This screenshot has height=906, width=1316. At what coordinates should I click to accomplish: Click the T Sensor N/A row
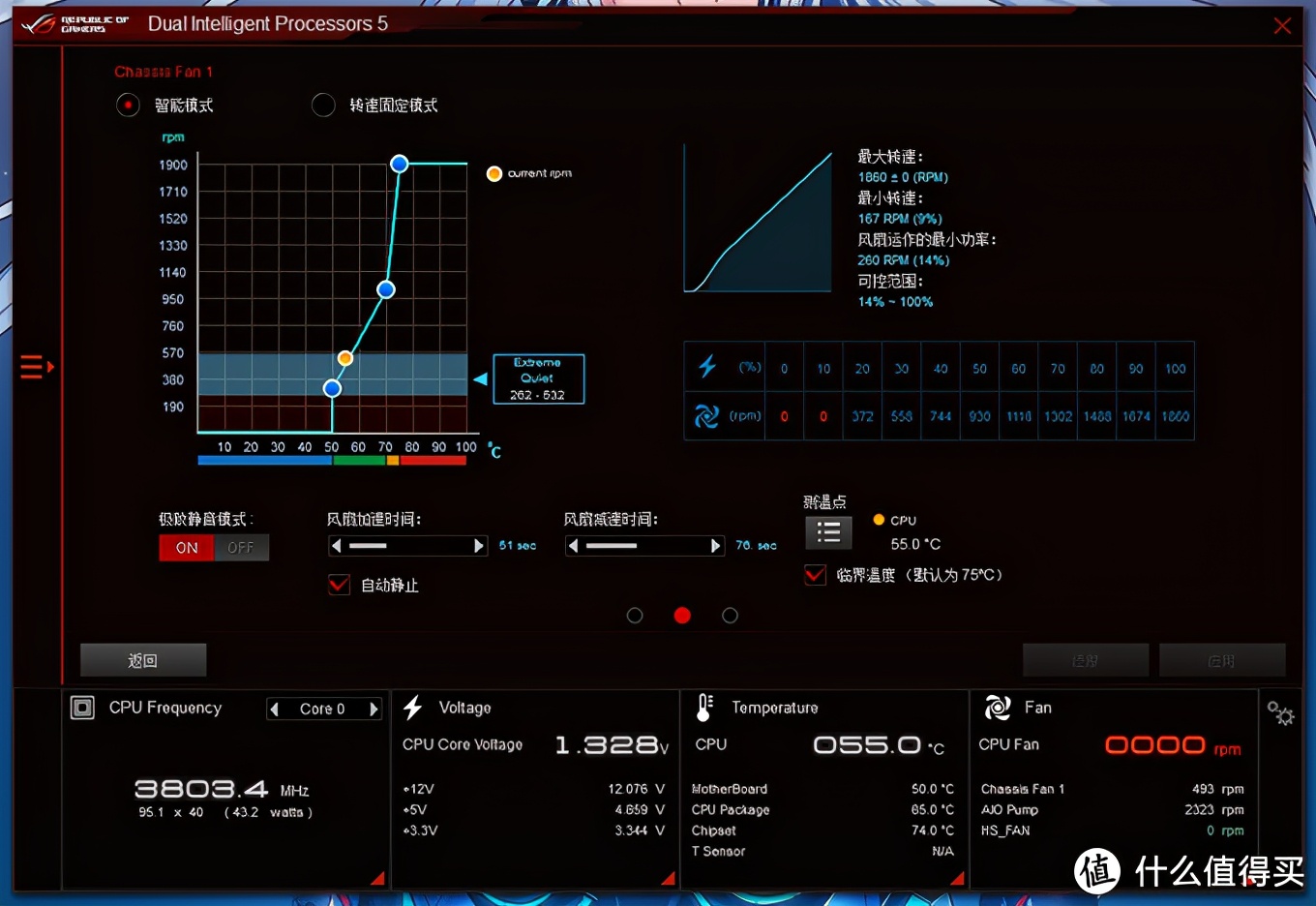[x=822, y=851]
